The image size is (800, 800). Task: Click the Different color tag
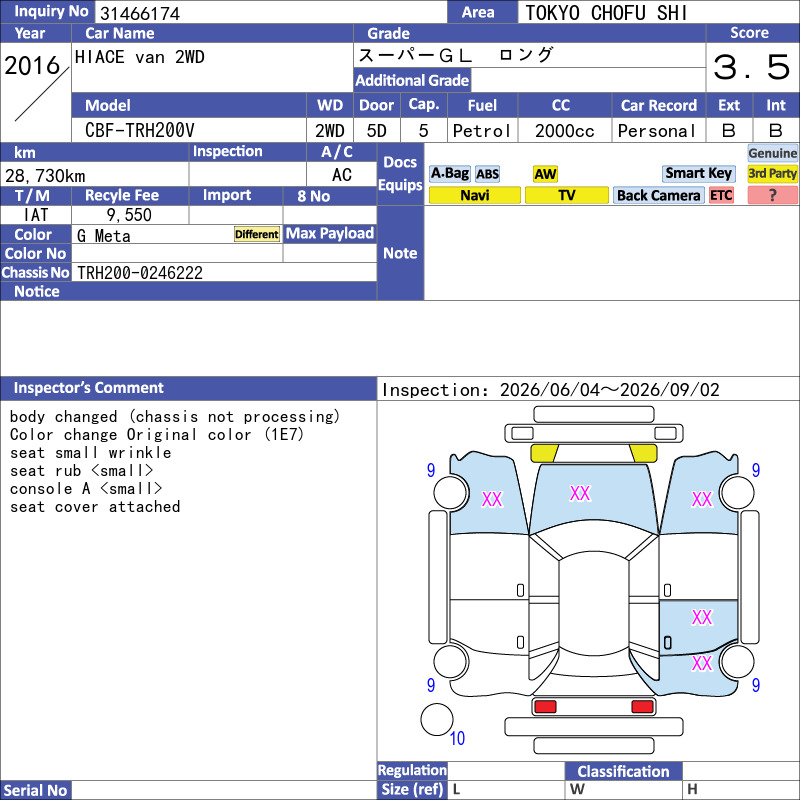click(257, 234)
